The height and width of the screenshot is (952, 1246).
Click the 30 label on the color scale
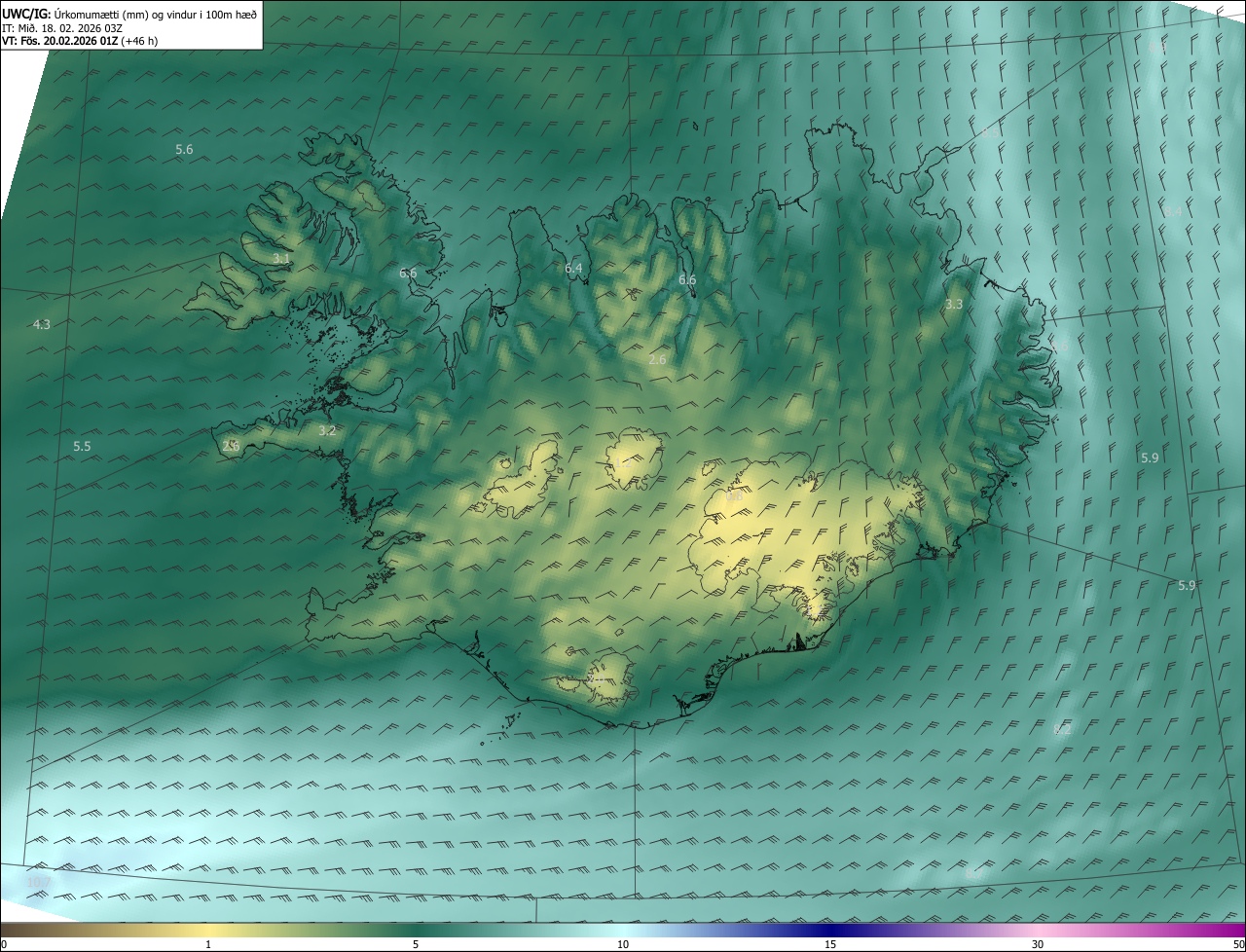[x=1038, y=944]
